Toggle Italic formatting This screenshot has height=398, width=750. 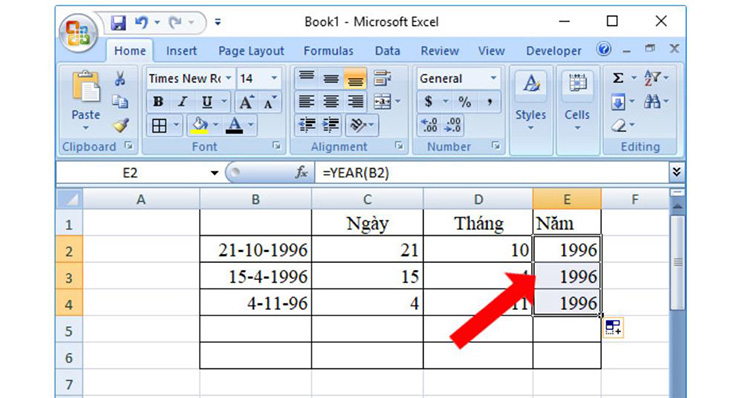pyautogui.click(x=182, y=101)
